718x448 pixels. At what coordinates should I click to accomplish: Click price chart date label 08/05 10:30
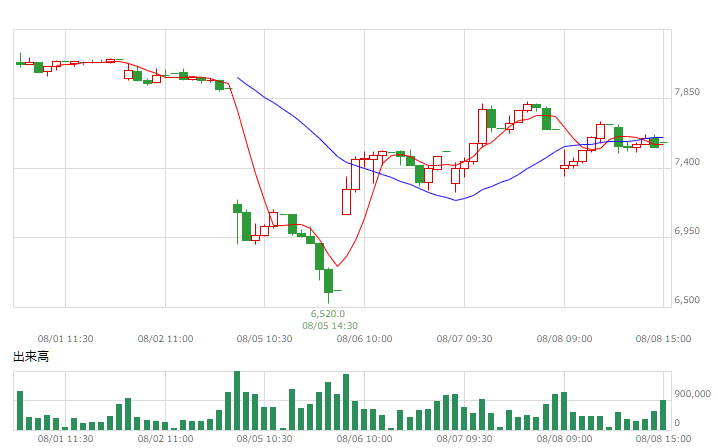(264, 339)
